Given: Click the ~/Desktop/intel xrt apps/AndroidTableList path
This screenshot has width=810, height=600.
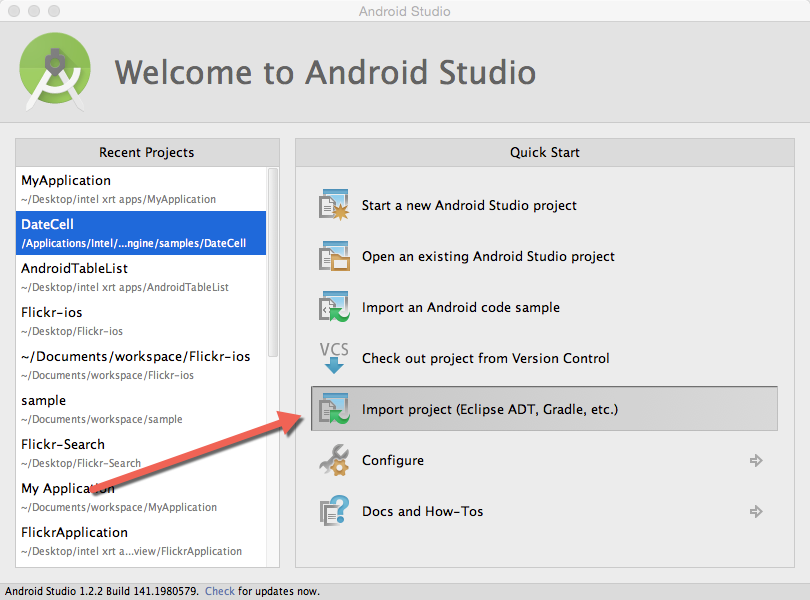Looking at the screenshot, I should [x=125, y=287].
